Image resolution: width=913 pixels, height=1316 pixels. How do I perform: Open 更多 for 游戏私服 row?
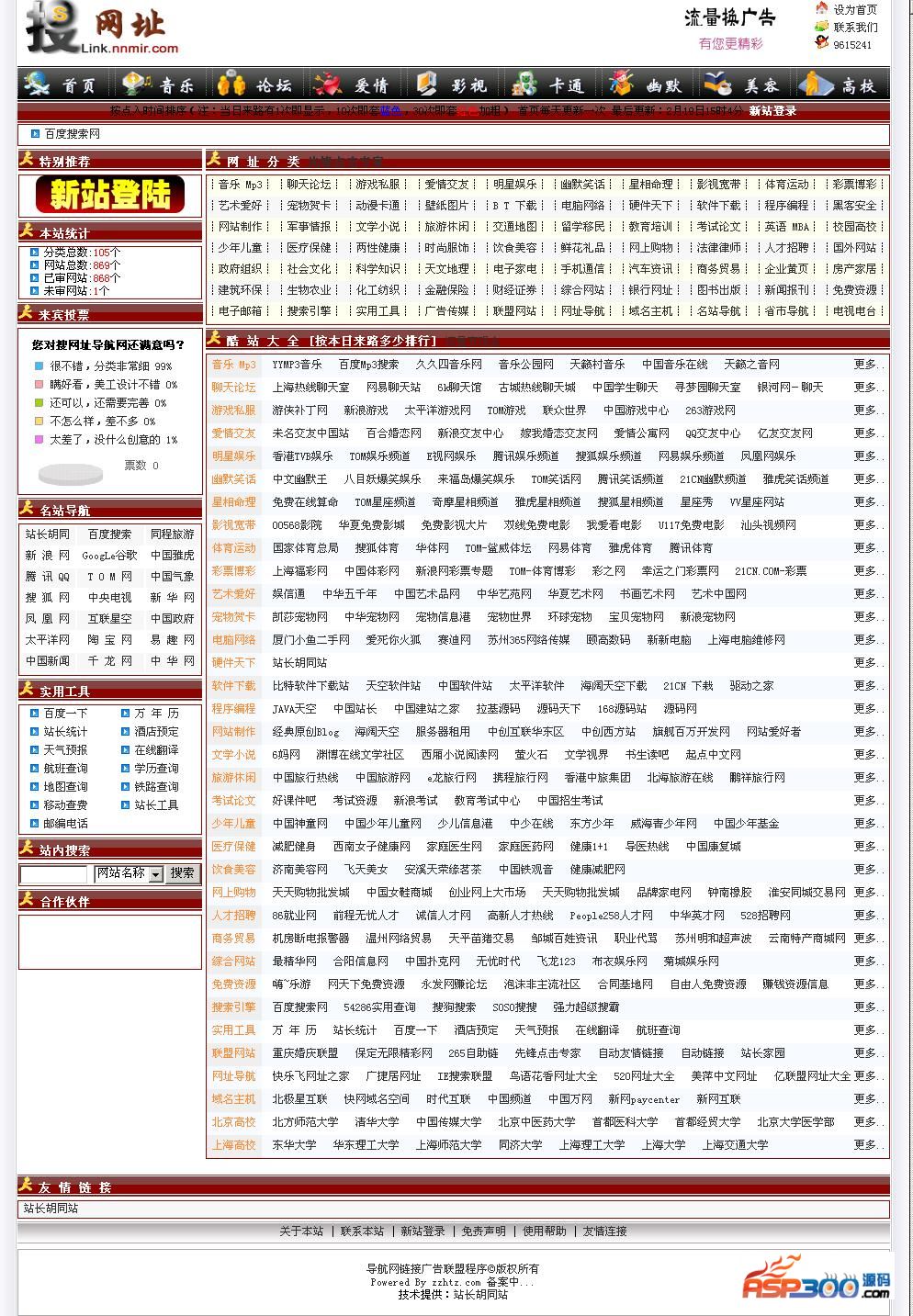870,411
